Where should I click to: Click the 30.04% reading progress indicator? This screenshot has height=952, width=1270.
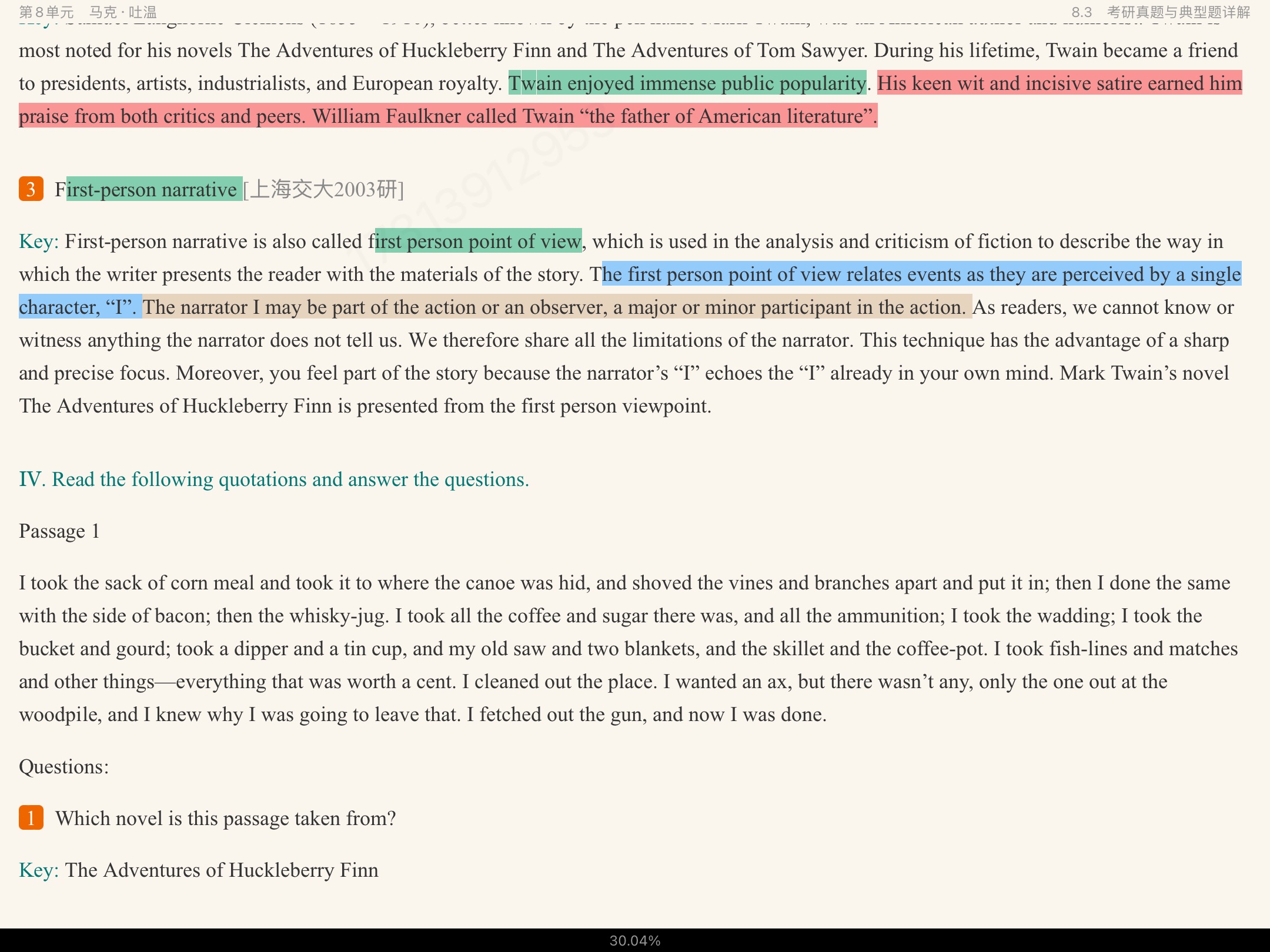tap(635, 940)
